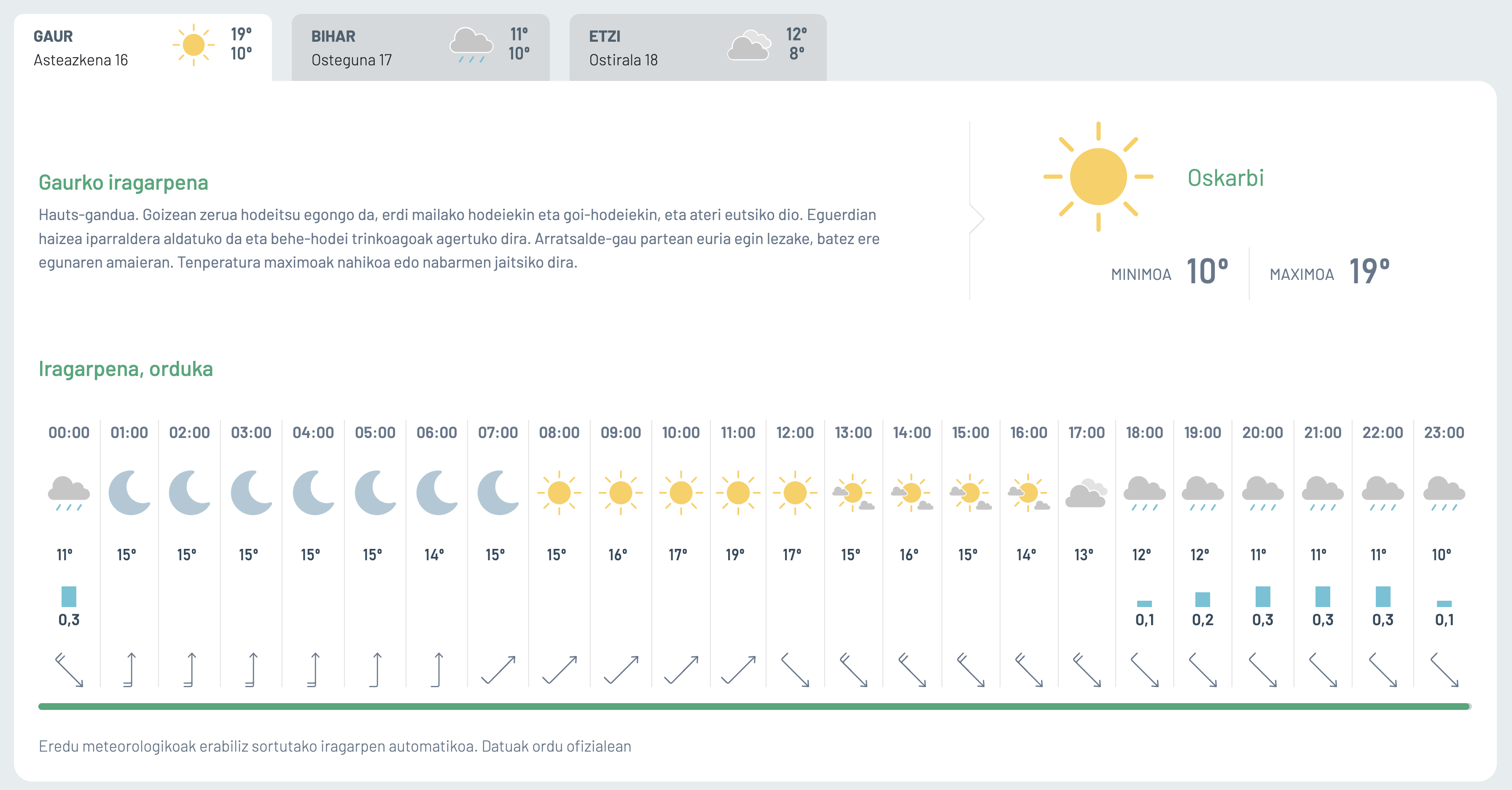Click the 15:00 wind direction arrow
Image resolution: width=1512 pixels, height=790 pixels.
coord(971,670)
